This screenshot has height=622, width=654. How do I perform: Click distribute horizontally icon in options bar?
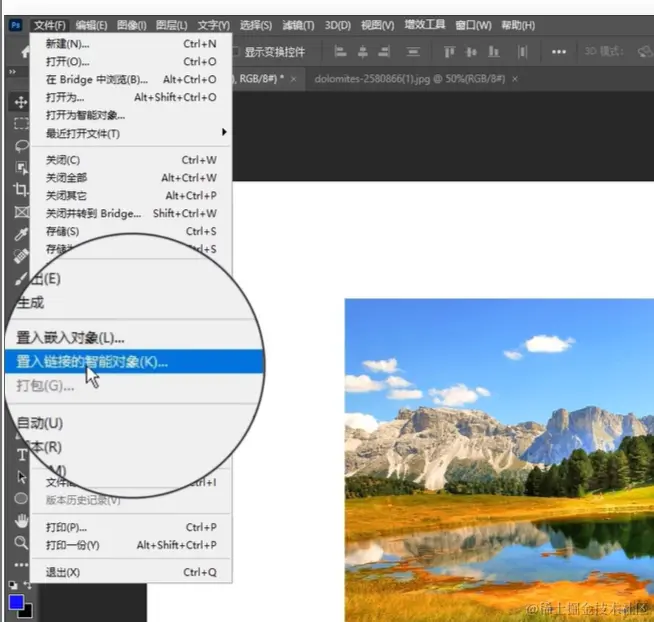tap(522, 51)
